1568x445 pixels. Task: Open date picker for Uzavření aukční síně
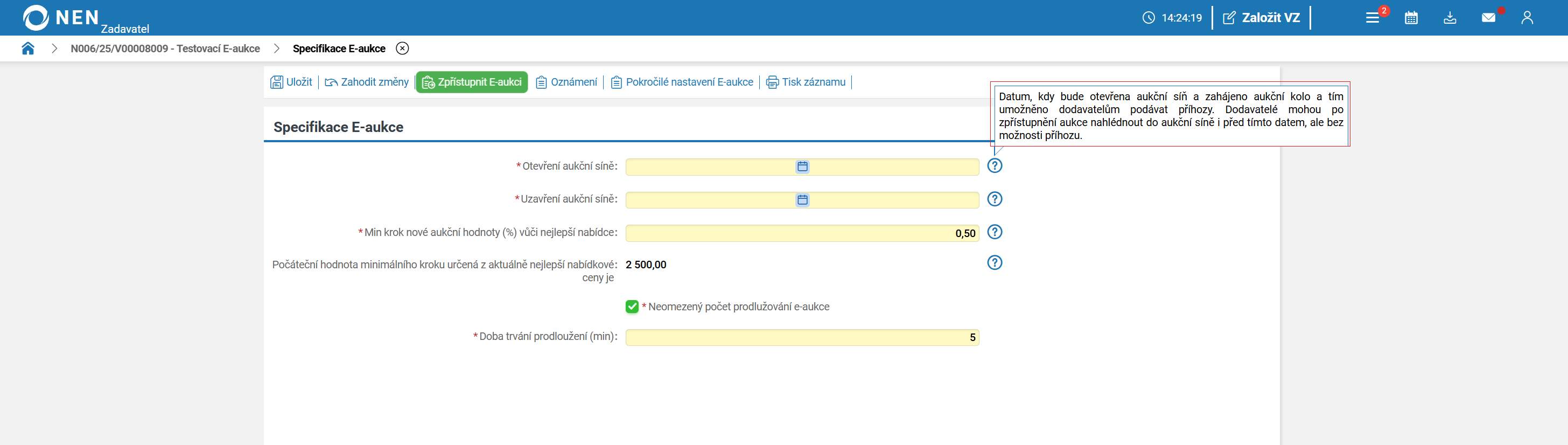pos(802,200)
